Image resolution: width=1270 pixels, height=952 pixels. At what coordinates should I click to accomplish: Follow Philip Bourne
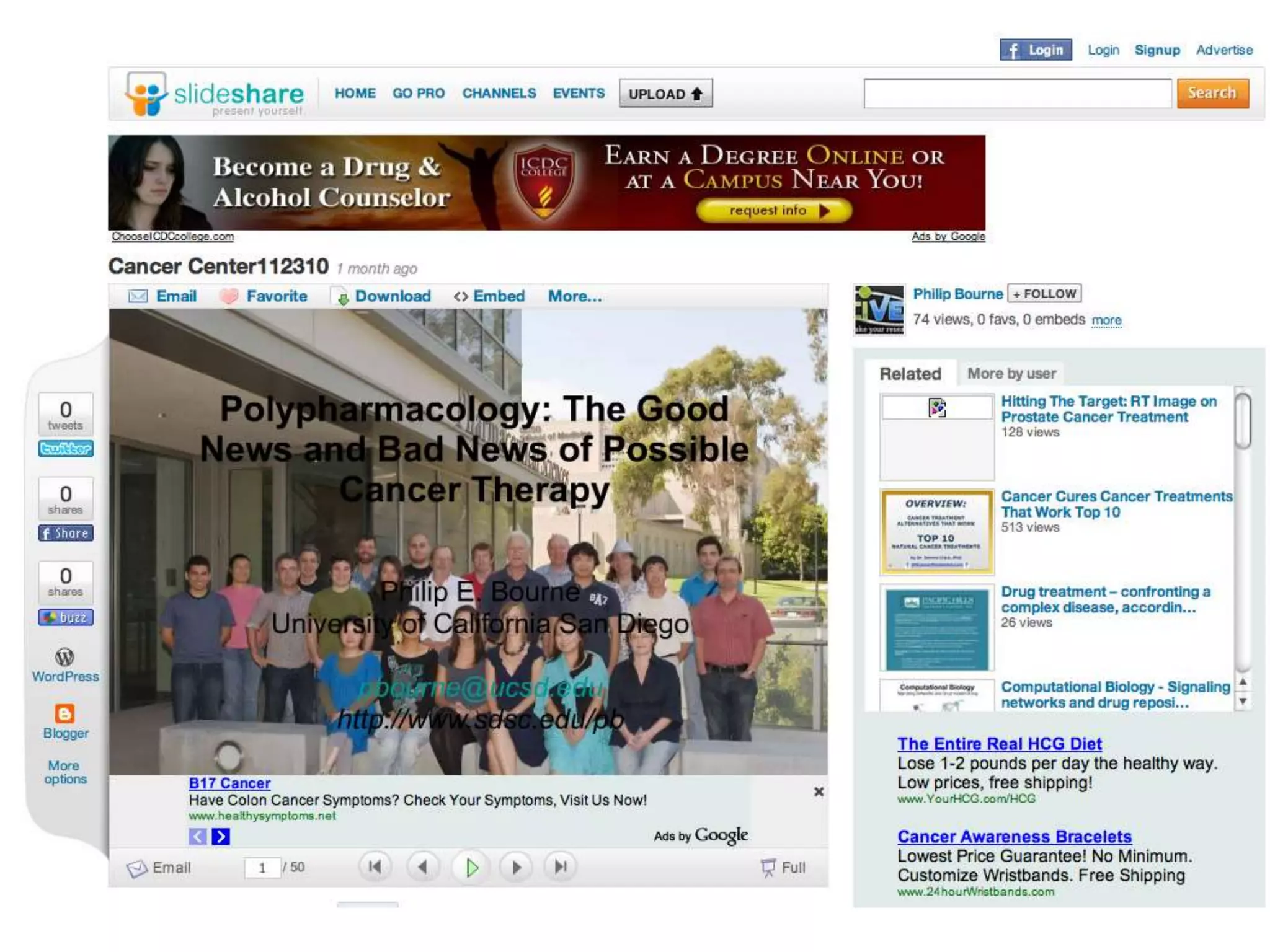tap(1044, 294)
